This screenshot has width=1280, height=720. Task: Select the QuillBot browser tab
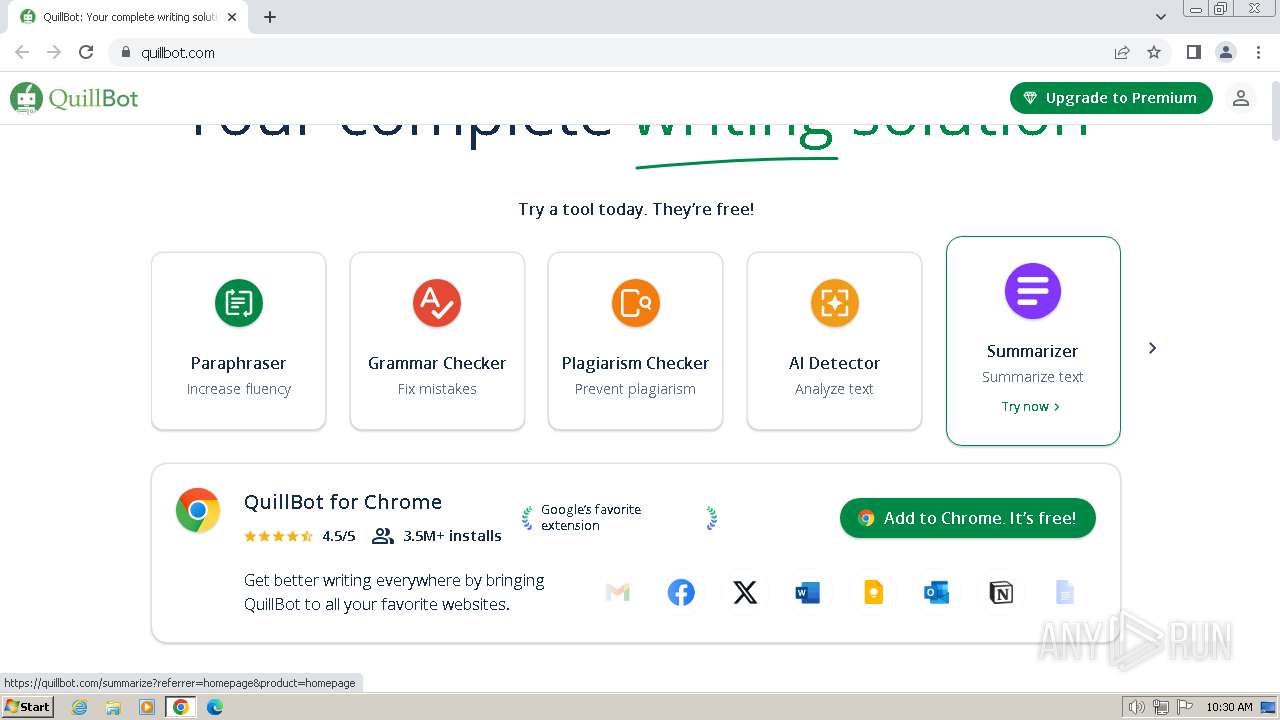(x=128, y=17)
